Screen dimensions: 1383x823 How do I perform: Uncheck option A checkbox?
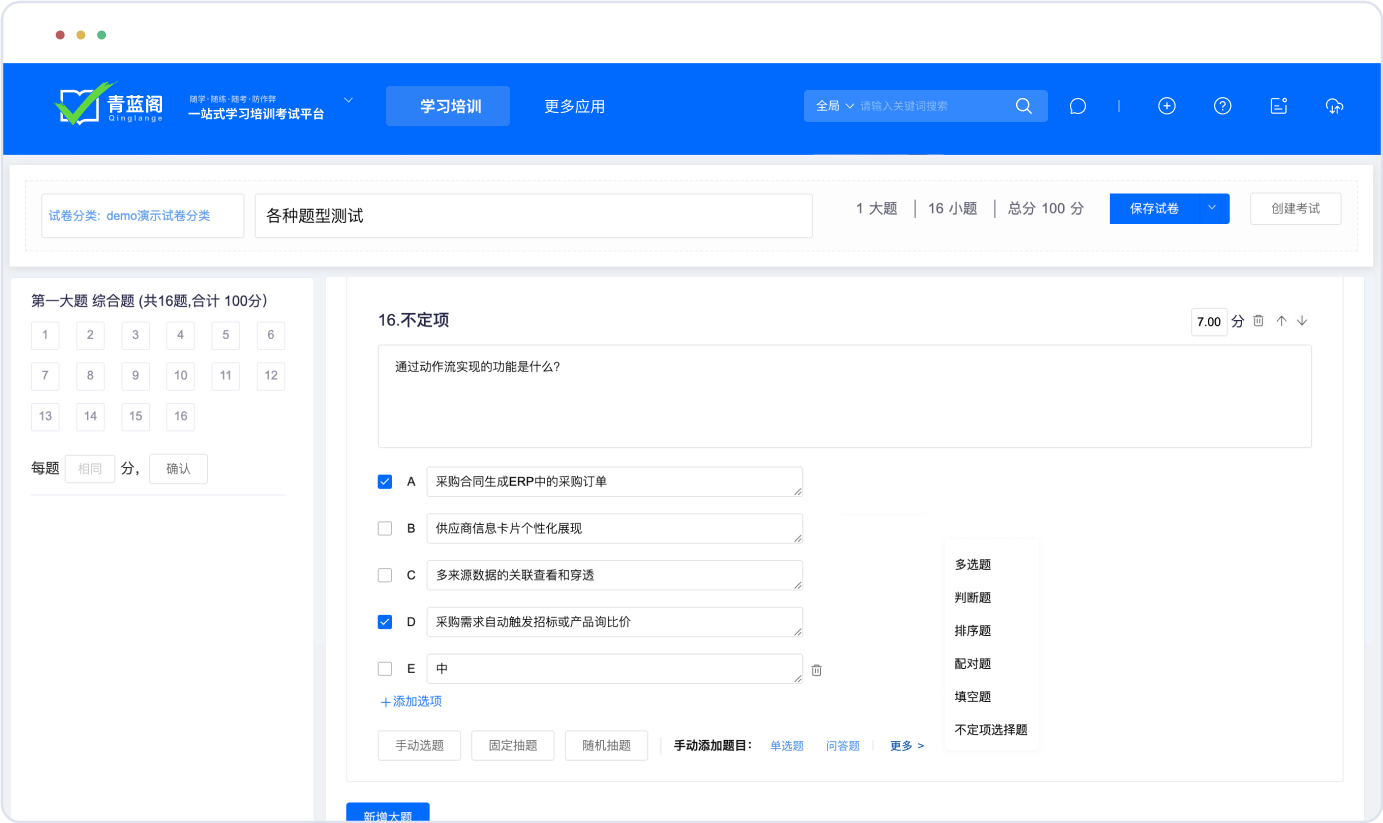pos(384,482)
